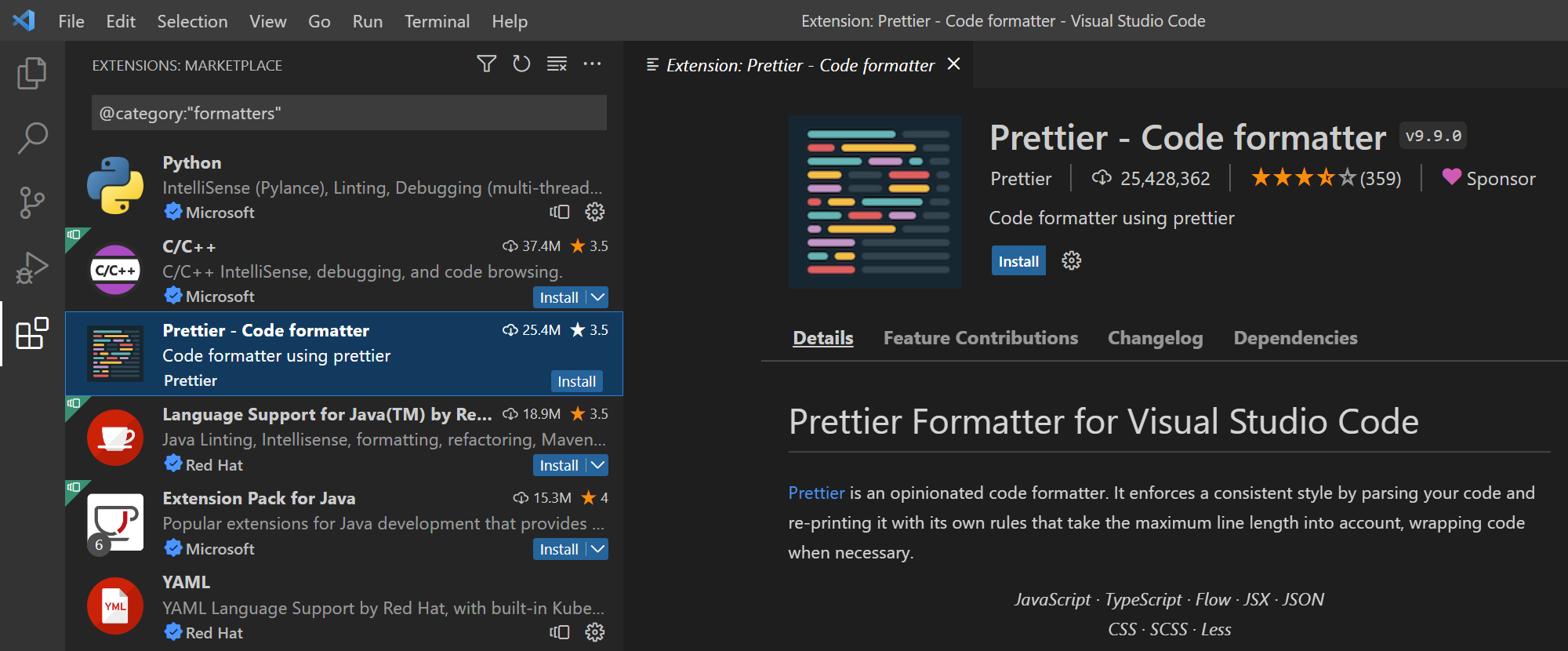The image size is (1568, 651).
Task: Install the C/C++ extension
Action: pyautogui.click(x=559, y=297)
